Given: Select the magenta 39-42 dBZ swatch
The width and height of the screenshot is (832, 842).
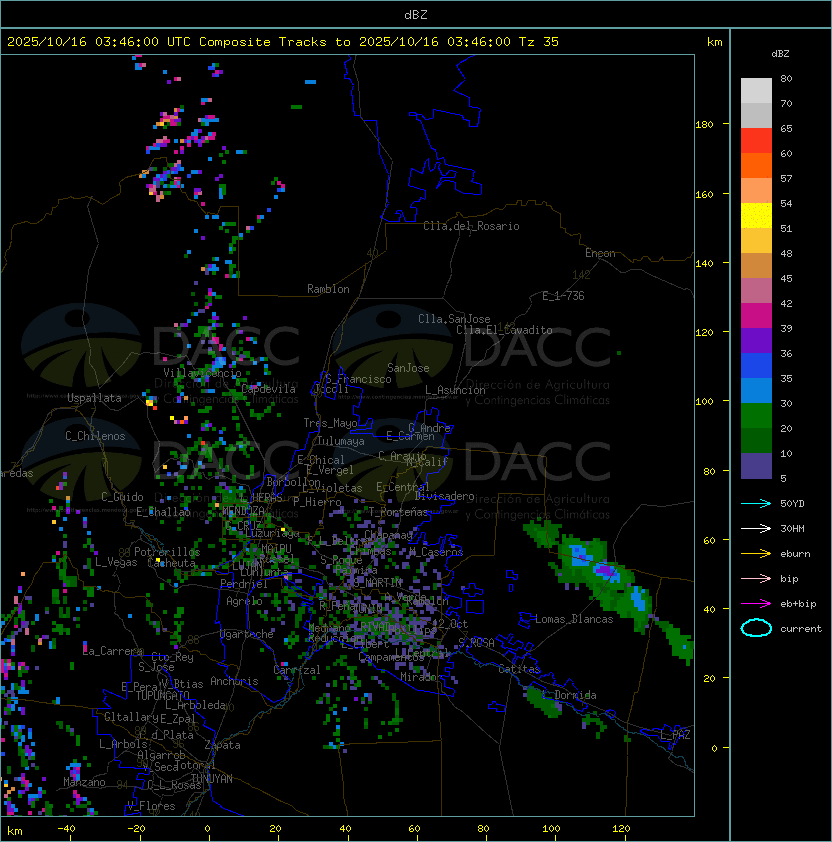Looking at the screenshot, I should pos(756,316).
